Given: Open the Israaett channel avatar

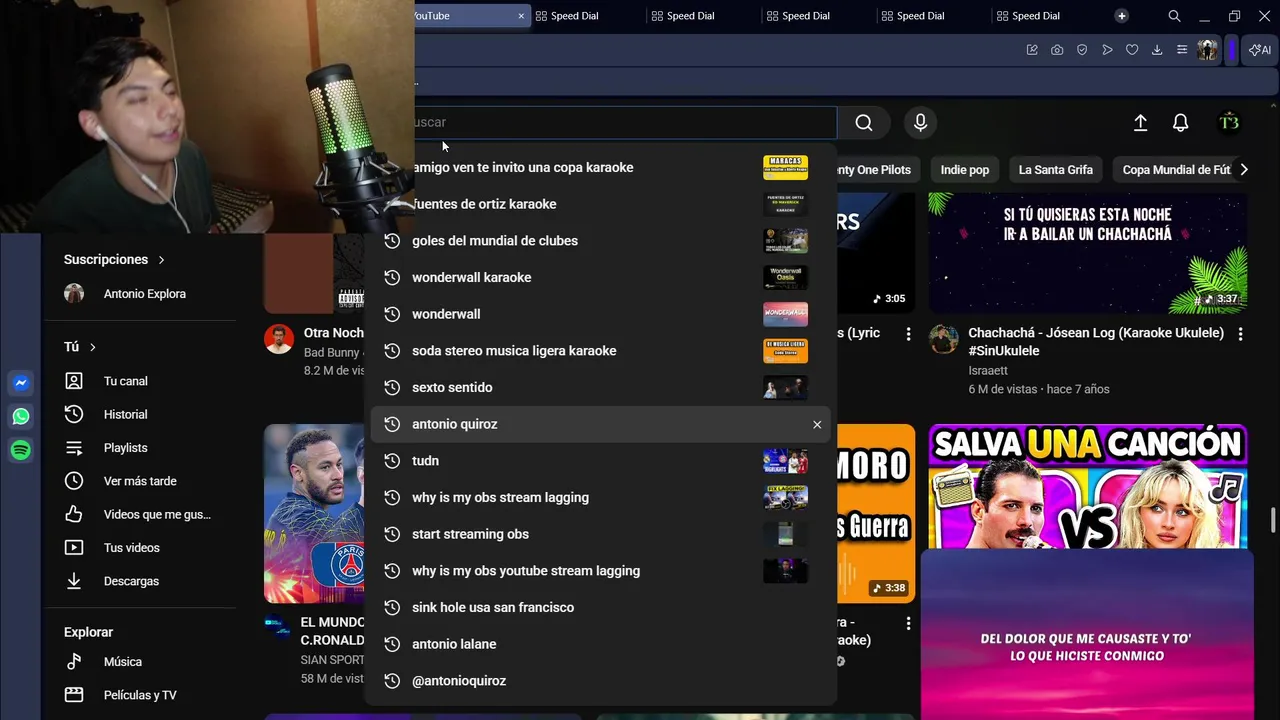Looking at the screenshot, I should (943, 339).
